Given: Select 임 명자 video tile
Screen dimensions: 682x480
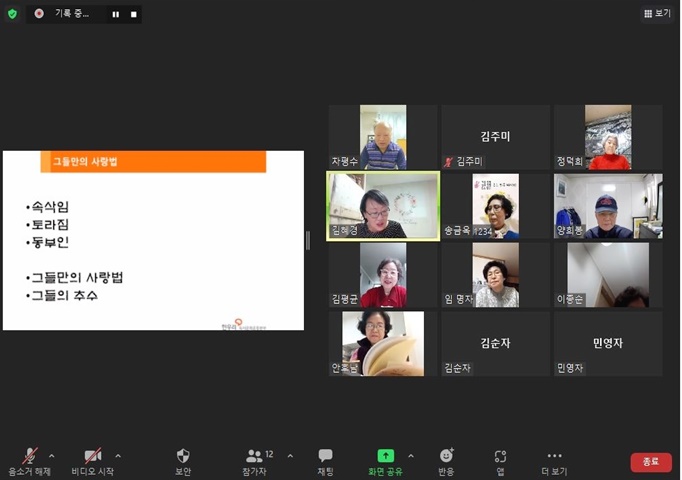Looking at the screenshot, I should pos(495,275).
